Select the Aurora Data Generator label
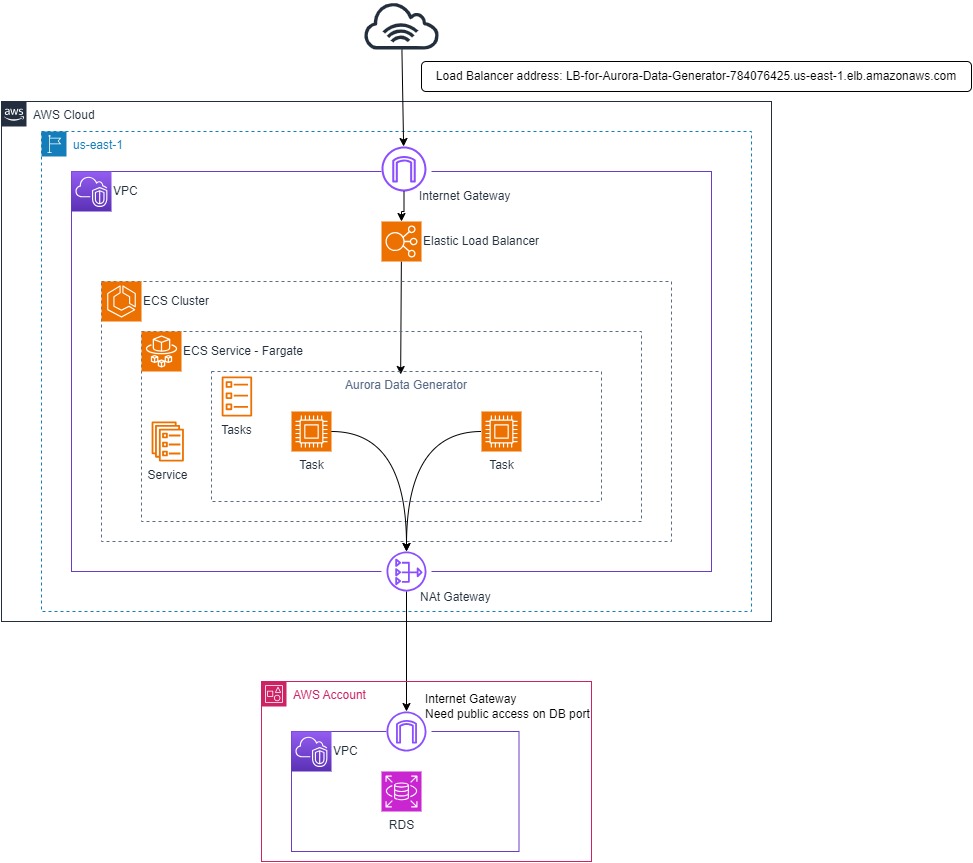Image resolution: width=973 pixels, height=863 pixels. coord(405,385)
